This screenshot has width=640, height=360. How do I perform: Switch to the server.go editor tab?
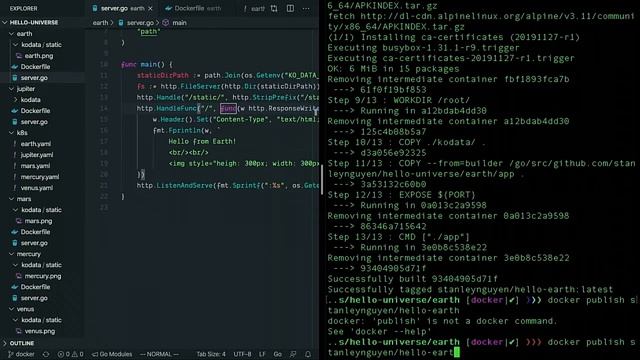[x=122, y=8]
